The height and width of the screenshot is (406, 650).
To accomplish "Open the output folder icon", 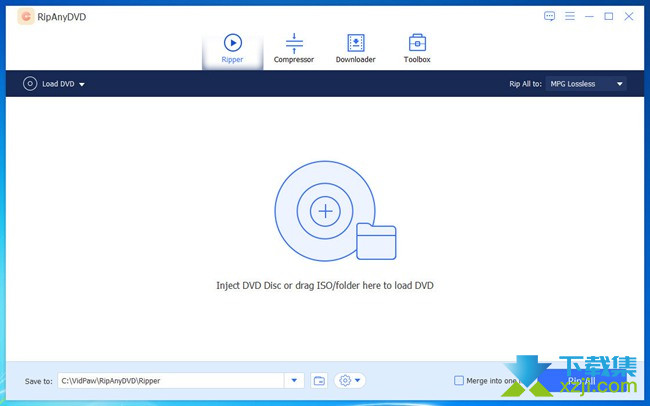I will 319,380.
